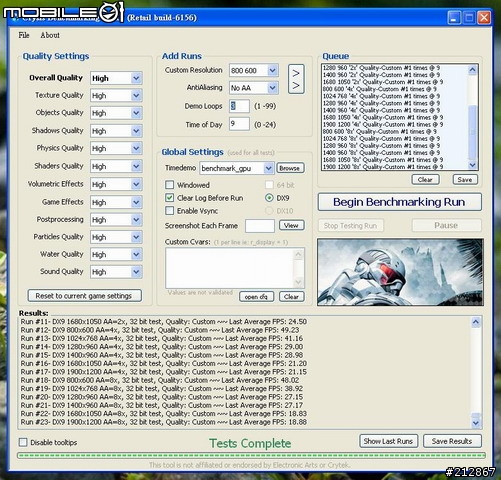501x480 pixels.
Task: Expand the Particles Quality dropdown
Action: pyautogui.click(x=136, y=237)
